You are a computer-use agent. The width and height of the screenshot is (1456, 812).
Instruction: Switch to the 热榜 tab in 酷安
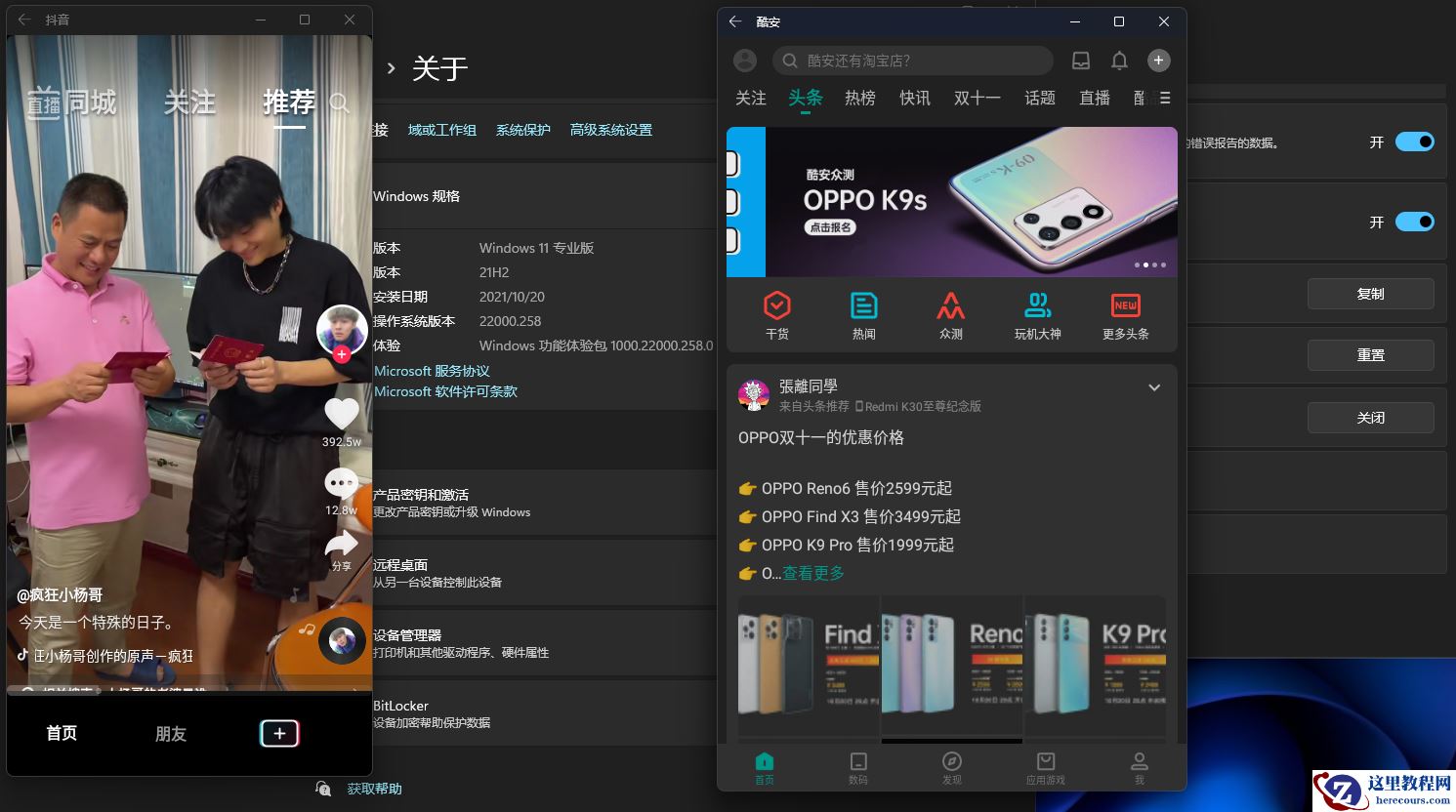point(859,98)
